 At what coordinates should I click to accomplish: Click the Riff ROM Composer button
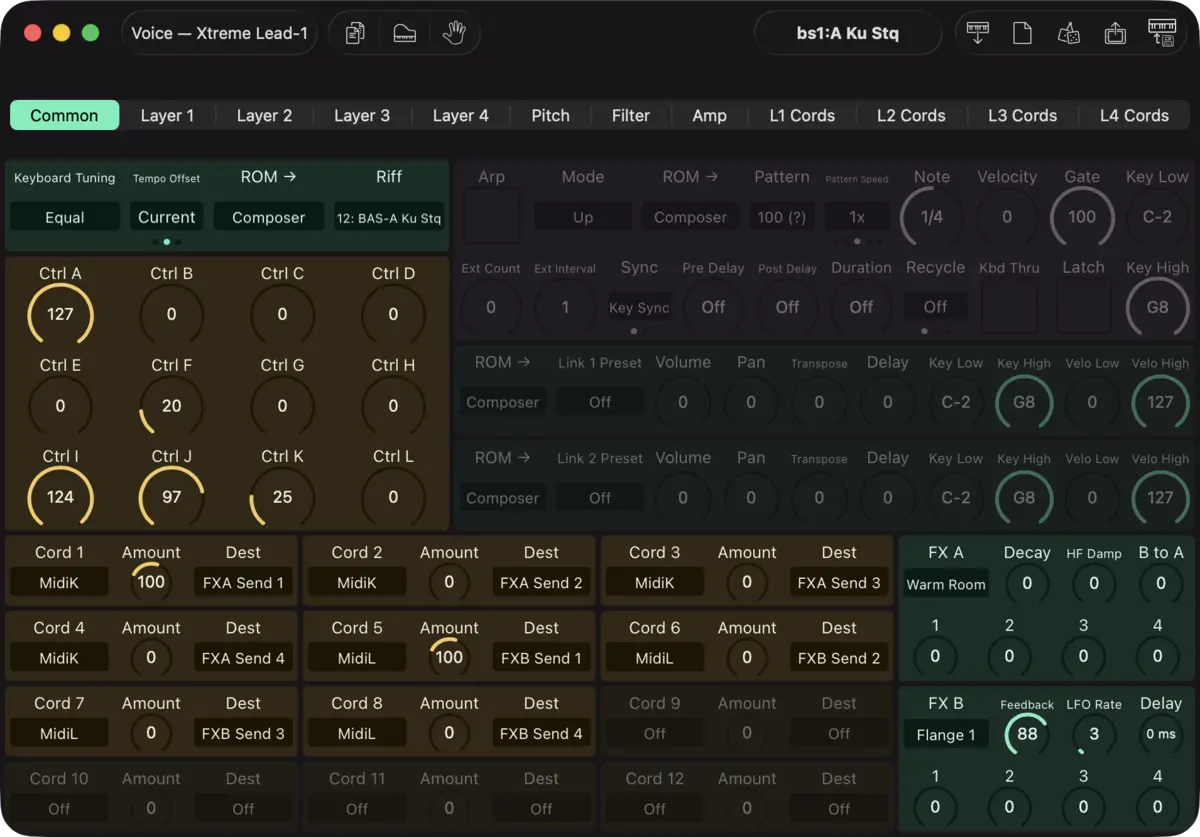pos(269,217)
